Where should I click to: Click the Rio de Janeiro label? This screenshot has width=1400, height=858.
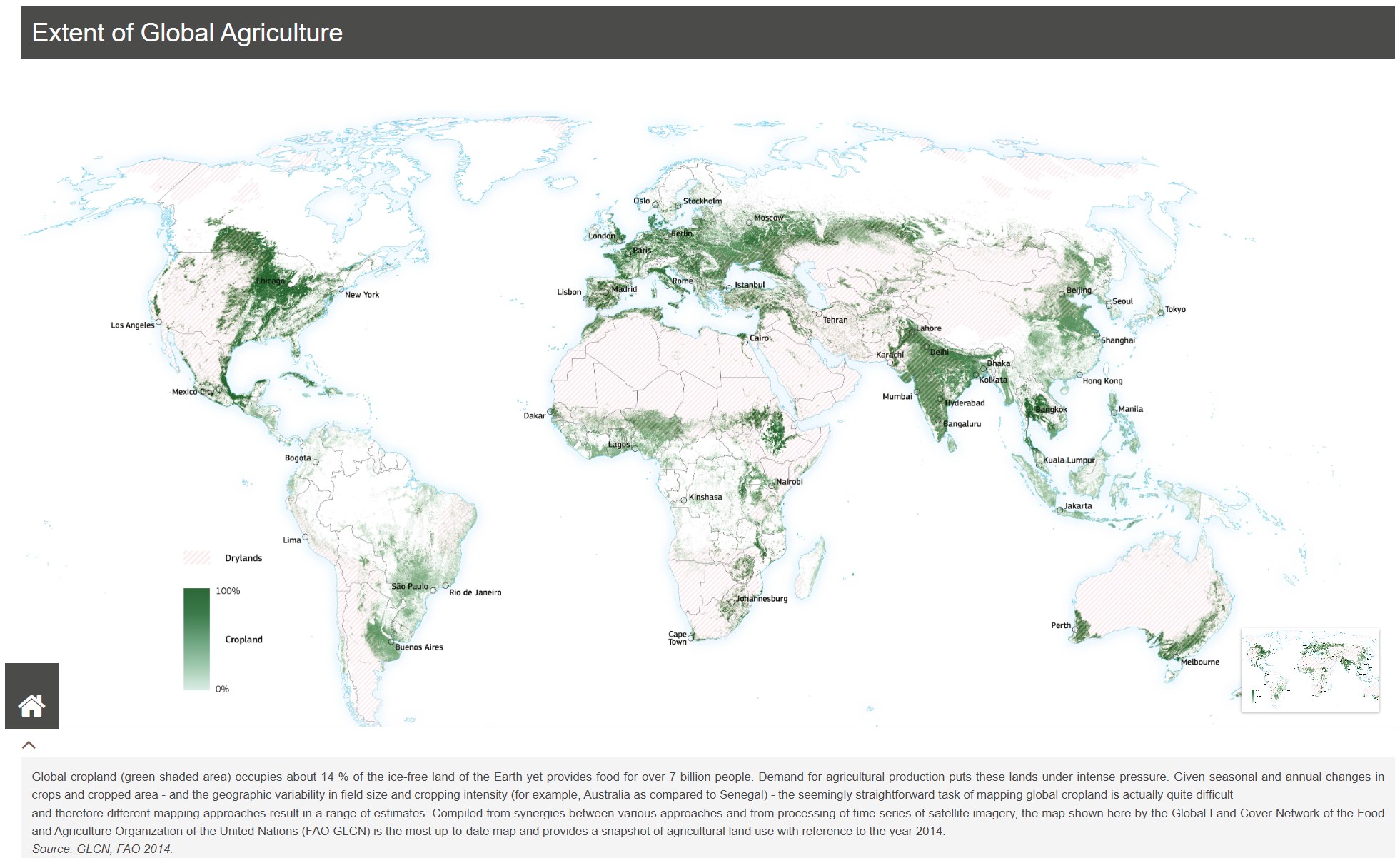pyautogui.click(x=475, y=592)
